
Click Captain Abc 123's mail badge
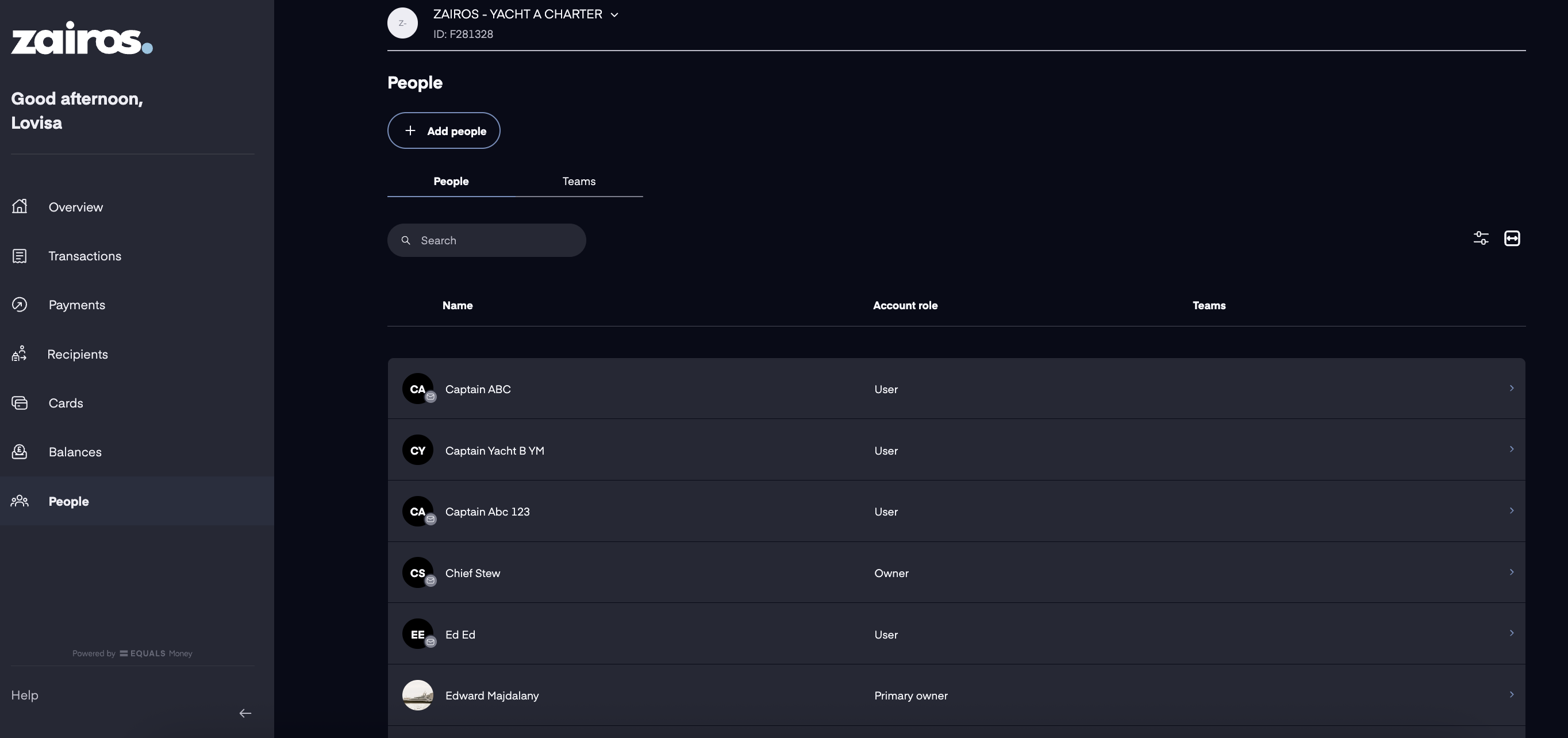tap(431, 520)
